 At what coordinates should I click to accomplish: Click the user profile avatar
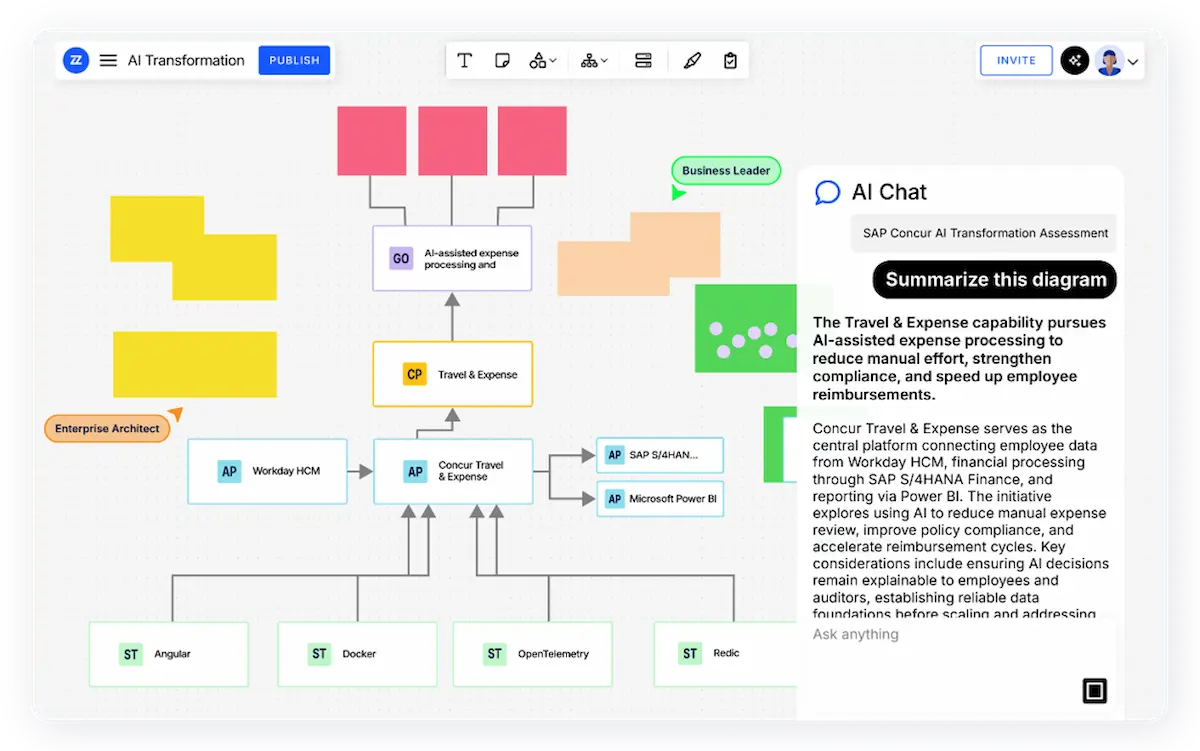1109,61
